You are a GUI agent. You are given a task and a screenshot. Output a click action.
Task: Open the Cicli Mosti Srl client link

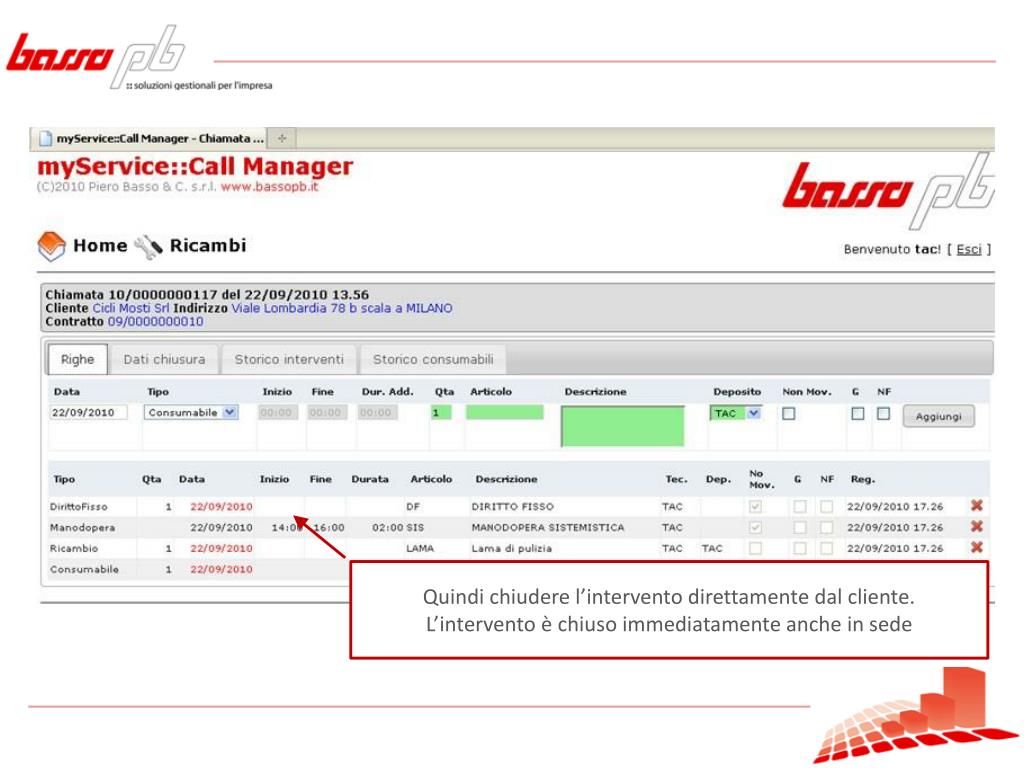click(131, 308)
